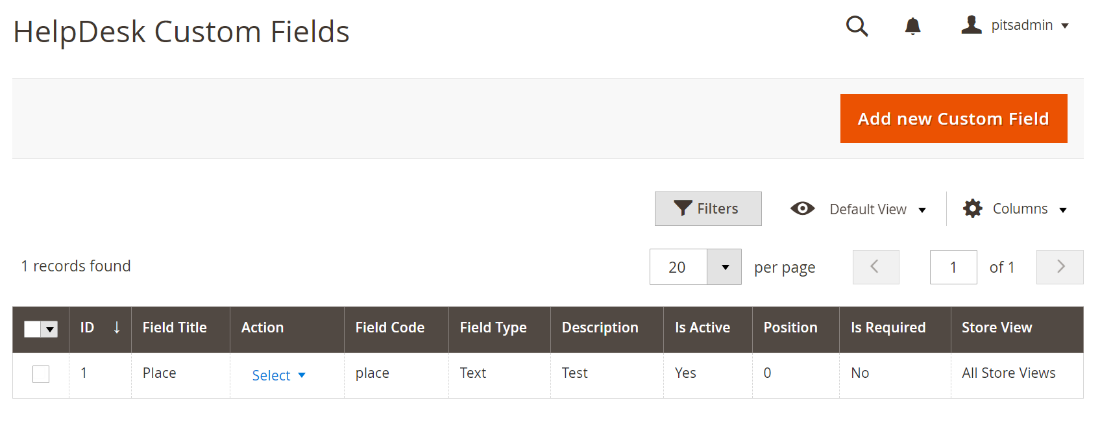Sort by Position column header

point(790,328)
